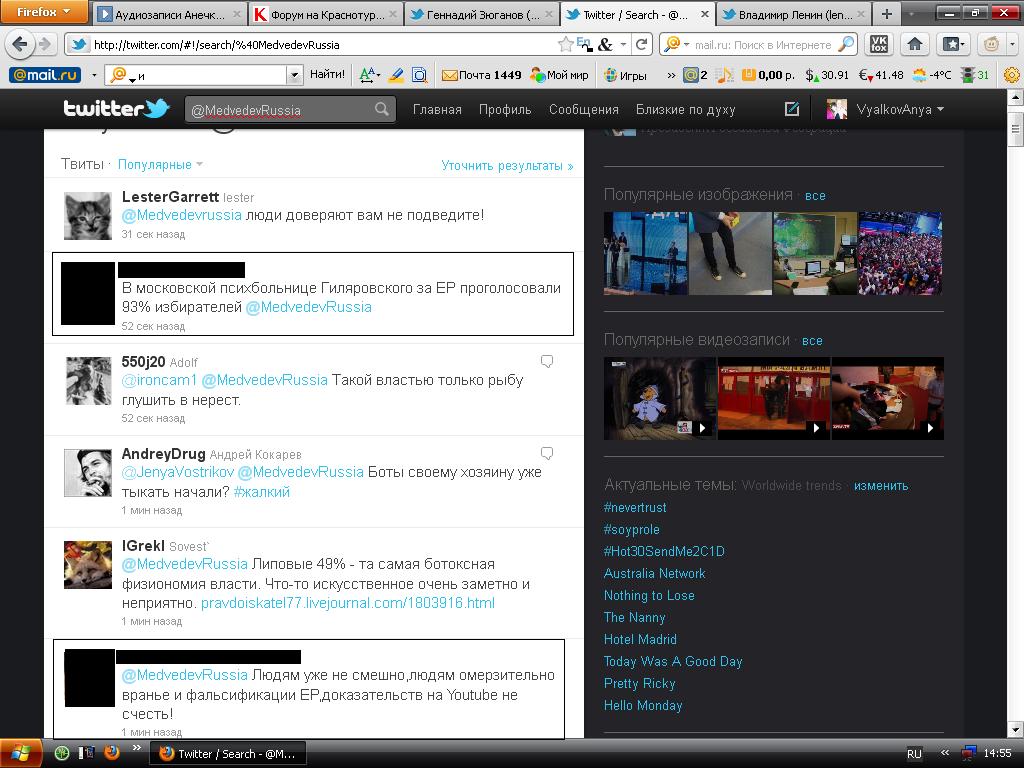
Task: Play the cartoon video thumbnail
Action: (x=660, y=398)
